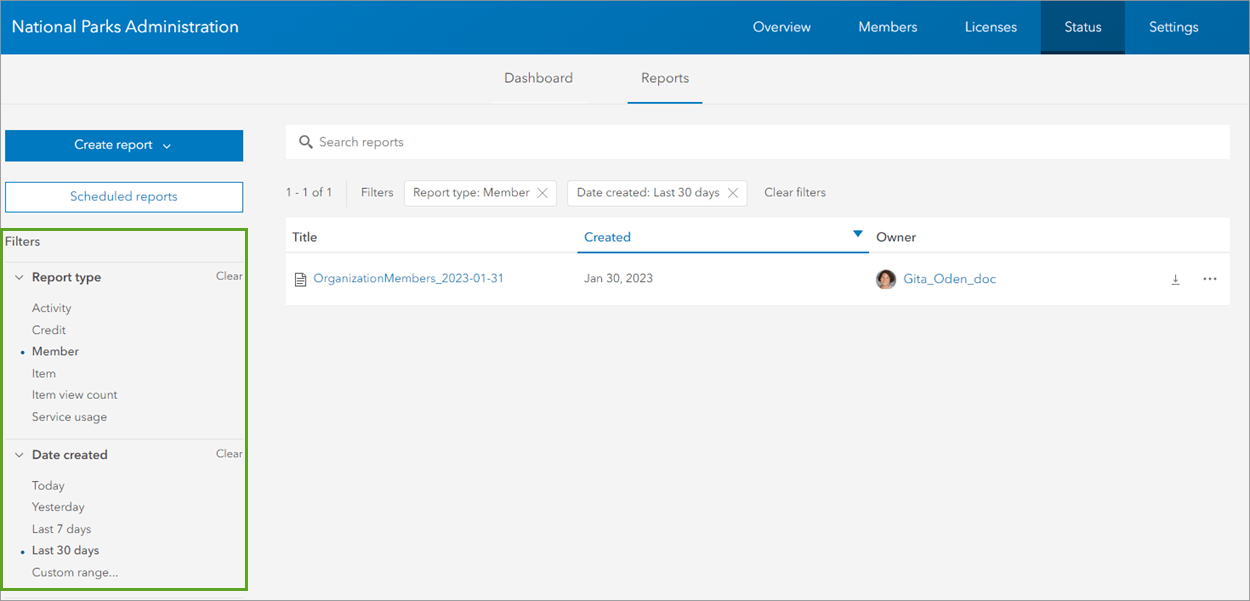1250x601 pixels.
Task: Click the search magnifier icon in Search reports
Action: [x=306, y=142]
